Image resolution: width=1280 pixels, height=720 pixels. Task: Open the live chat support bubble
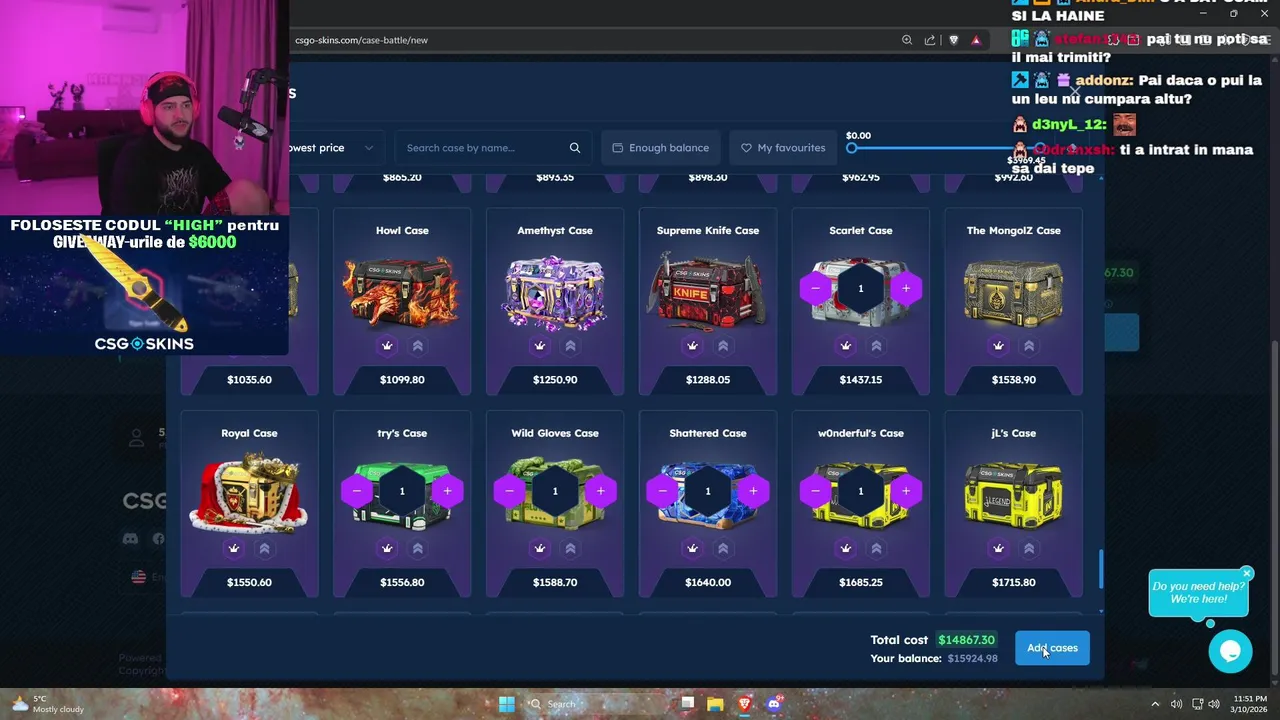[x=1230, y=652]
